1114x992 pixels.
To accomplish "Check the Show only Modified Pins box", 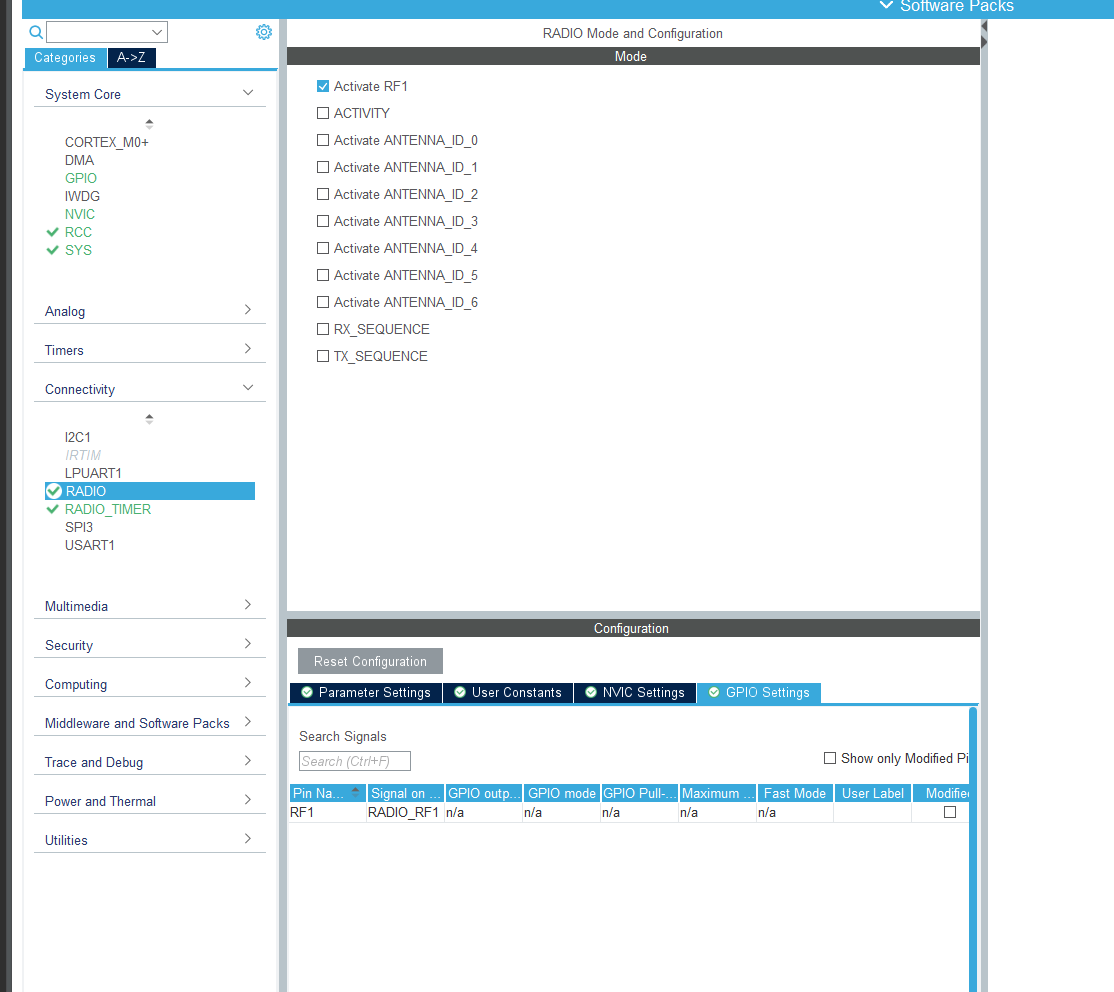I will click(x=829, y=758).
